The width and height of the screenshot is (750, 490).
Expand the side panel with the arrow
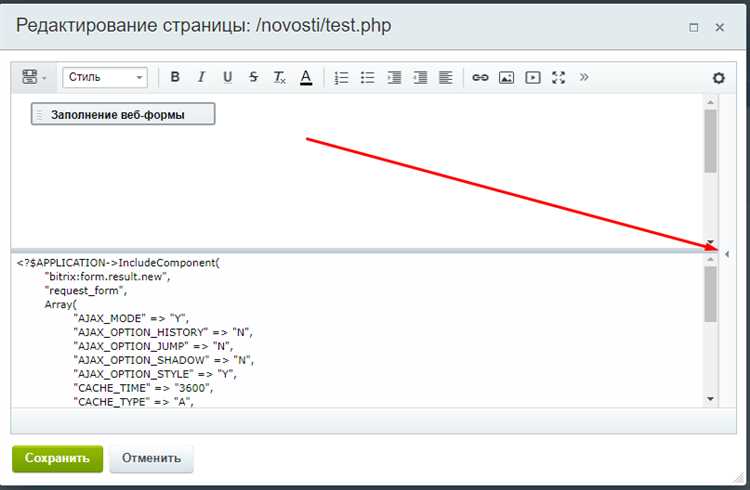[727, 254]
